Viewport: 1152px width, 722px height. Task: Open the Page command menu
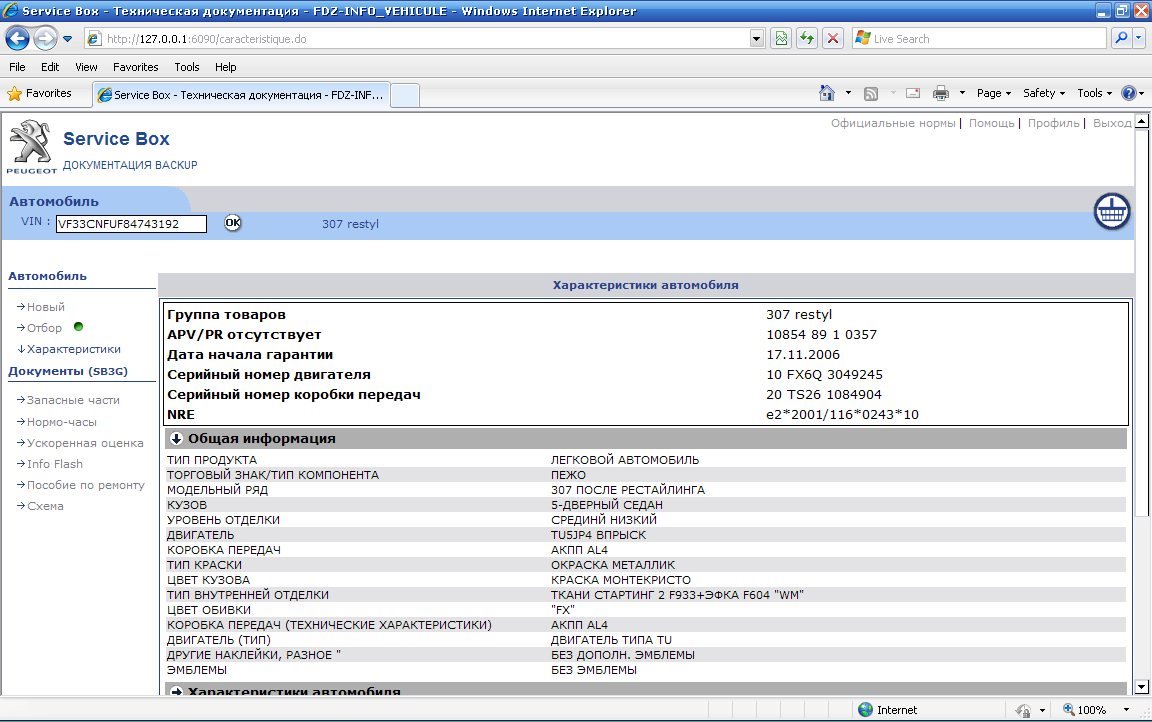tap(993, 93)
